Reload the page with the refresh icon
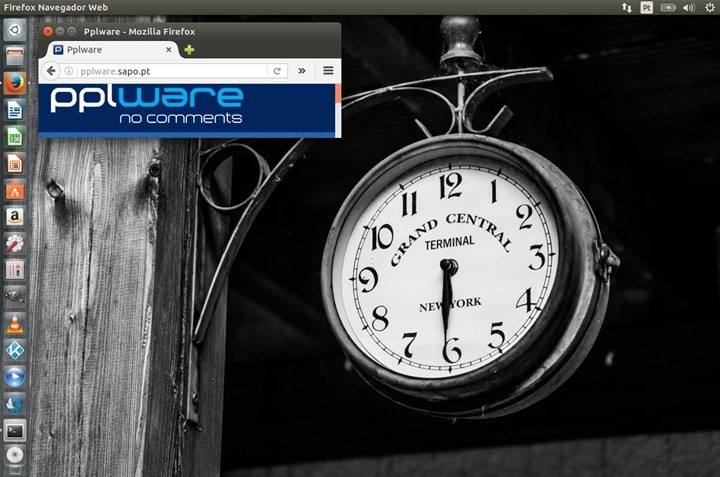This screenshot has width=720, height=477. point(277,71)
